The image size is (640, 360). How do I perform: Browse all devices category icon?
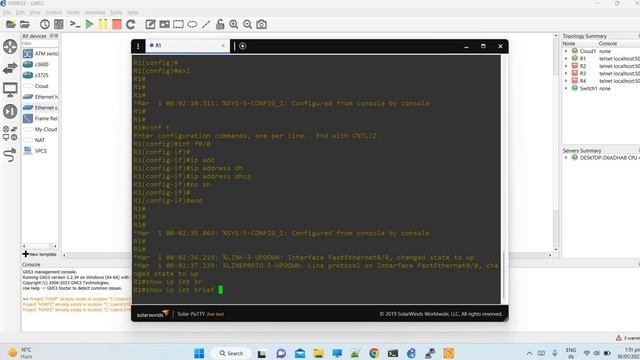coord(10,133)
